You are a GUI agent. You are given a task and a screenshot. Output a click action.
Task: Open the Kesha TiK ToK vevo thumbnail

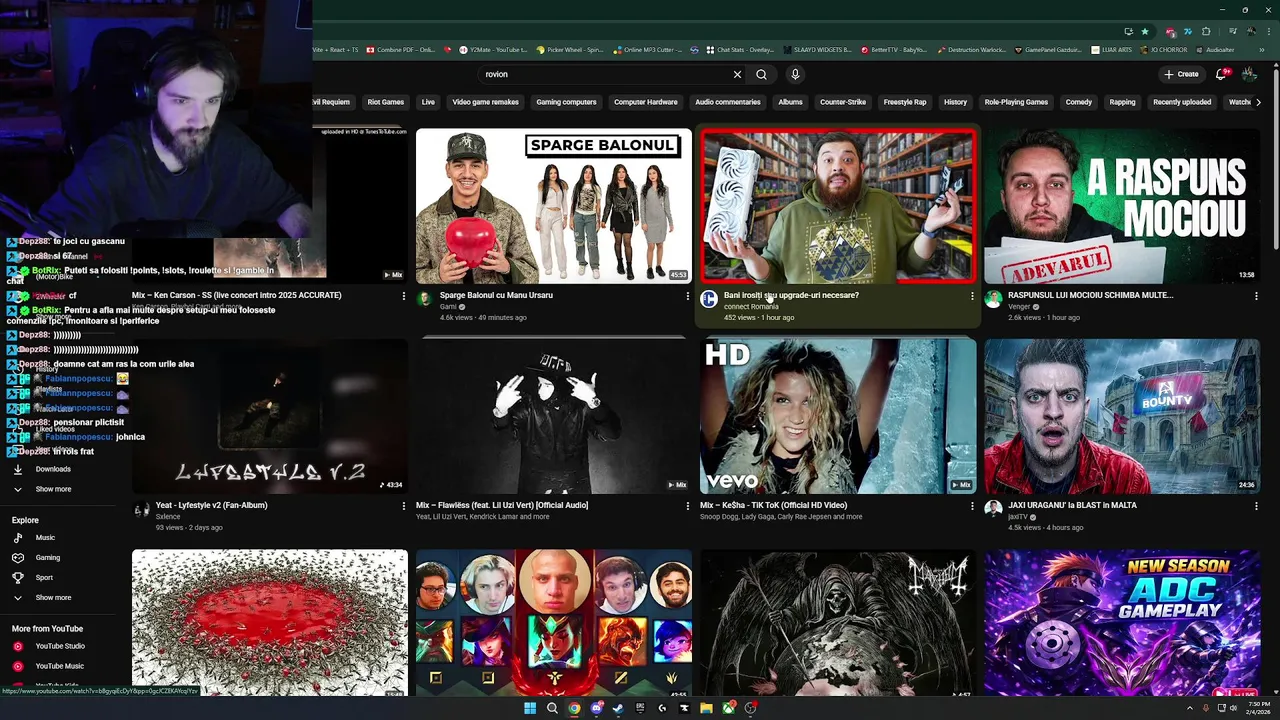[x=838, y=416]
